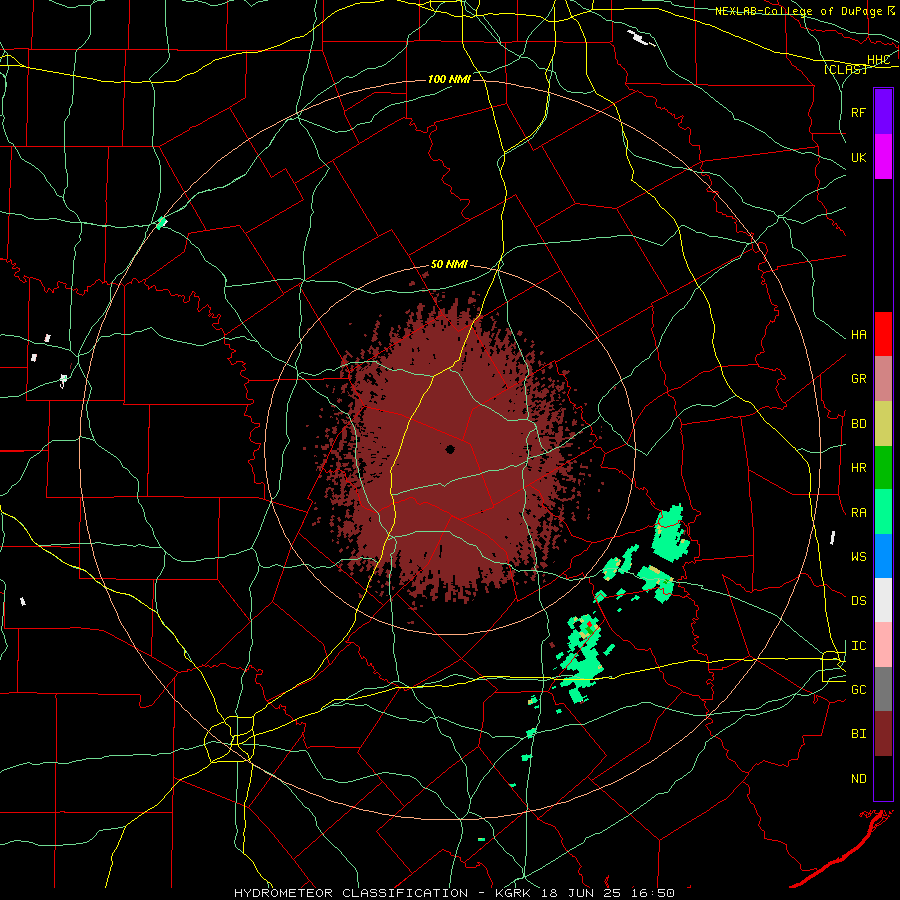Image resolution: width=900 pixels, height=900 pixels.
Task: Click the WS legend label
Action: point(858,557)
